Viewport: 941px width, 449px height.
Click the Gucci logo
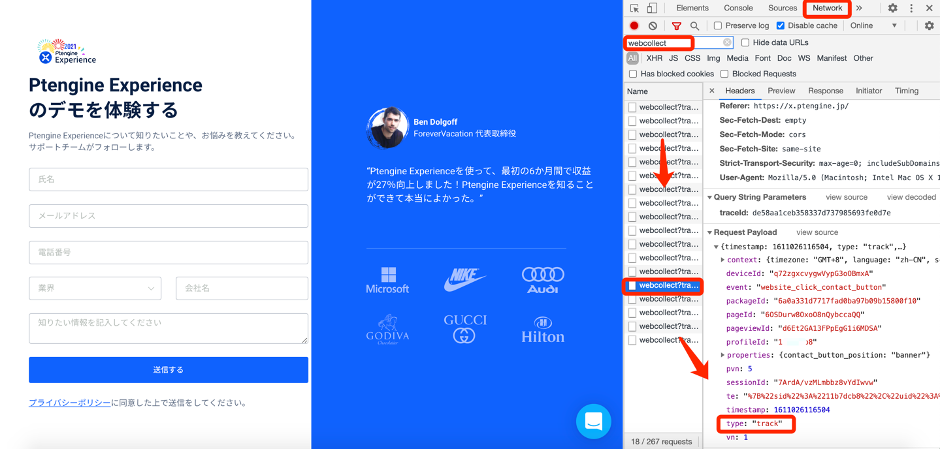tap(465, 329)
